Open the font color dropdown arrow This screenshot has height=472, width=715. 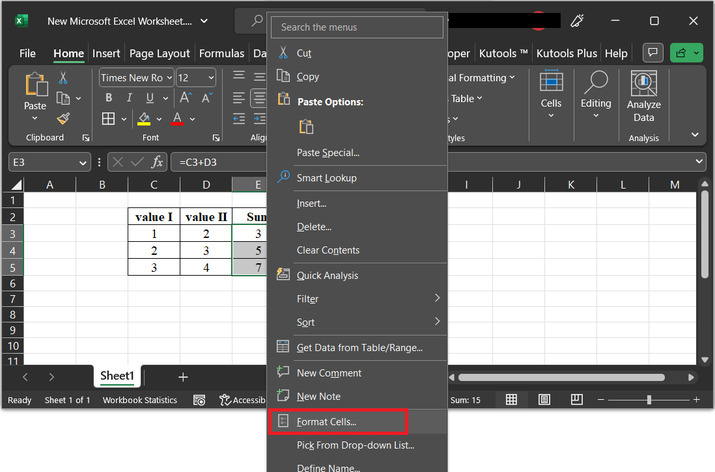click(192, 119)
